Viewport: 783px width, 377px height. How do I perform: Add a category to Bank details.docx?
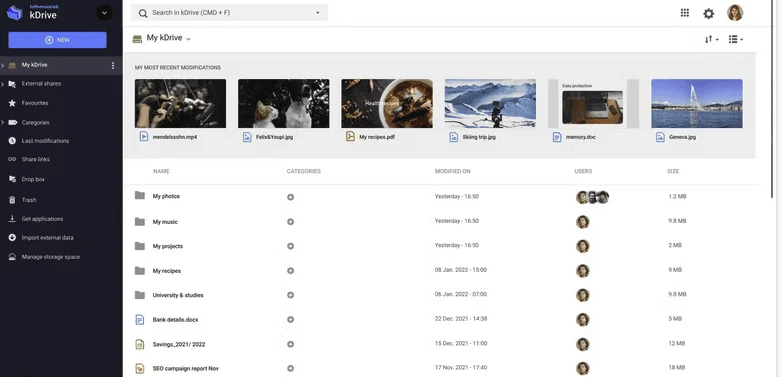(x=291, y=320)
